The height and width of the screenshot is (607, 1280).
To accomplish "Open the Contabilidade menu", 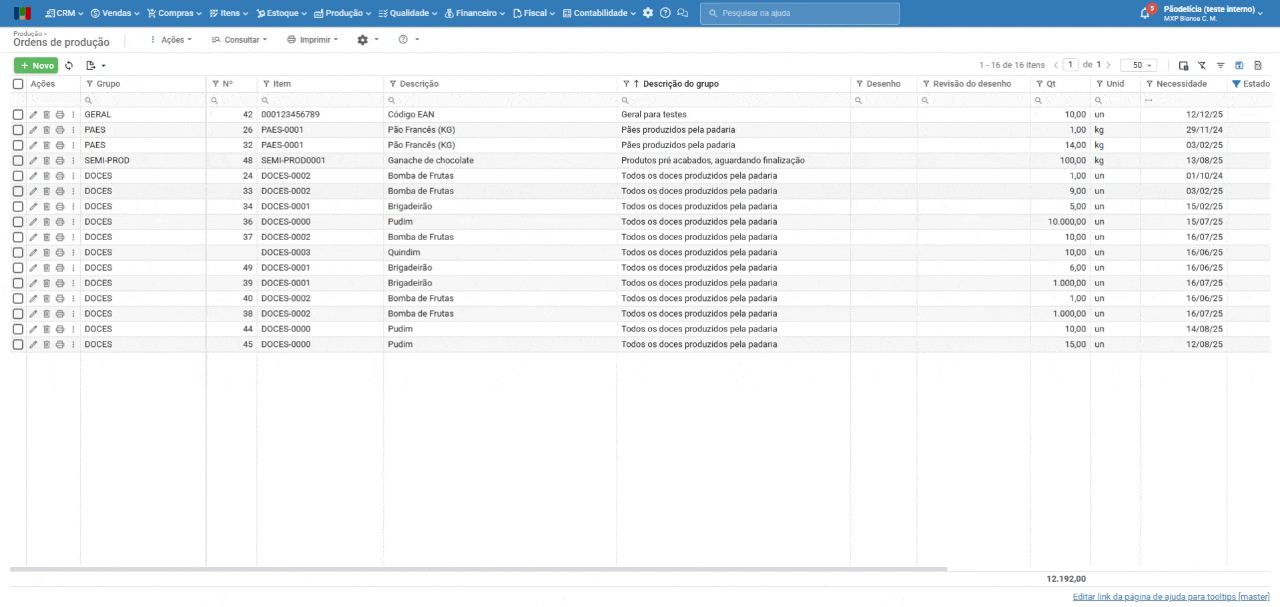I will 599,13.
